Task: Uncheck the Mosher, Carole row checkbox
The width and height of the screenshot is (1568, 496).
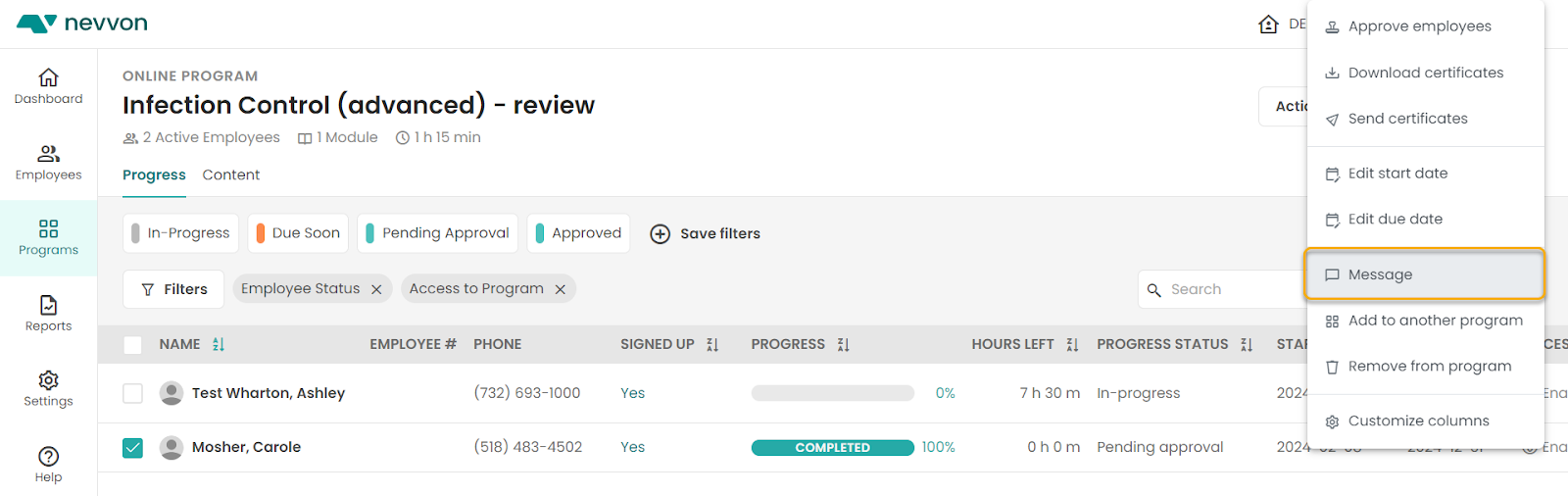Action: [133, 448]
